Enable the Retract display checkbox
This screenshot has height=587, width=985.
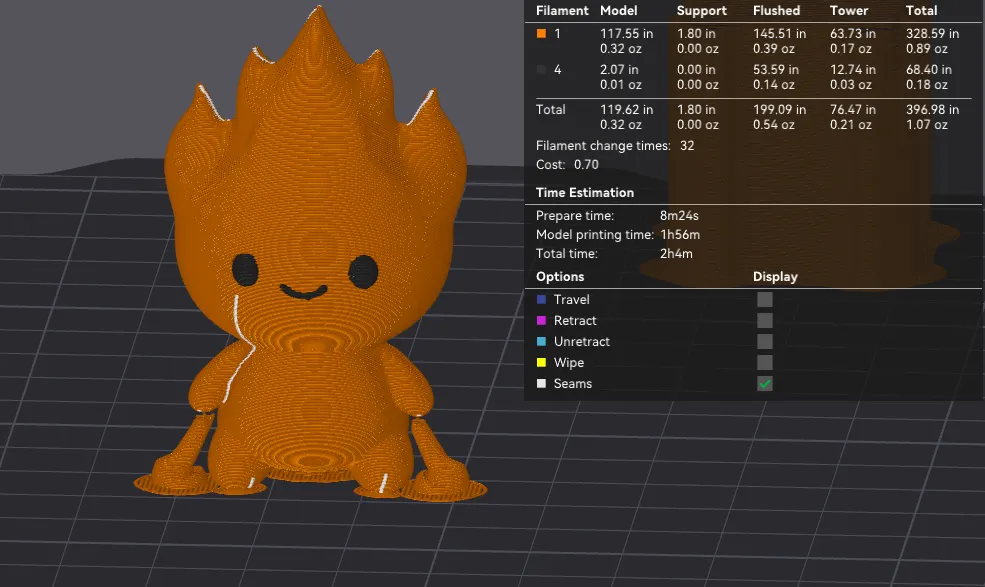pyautogui.click(x=765, y=321)
